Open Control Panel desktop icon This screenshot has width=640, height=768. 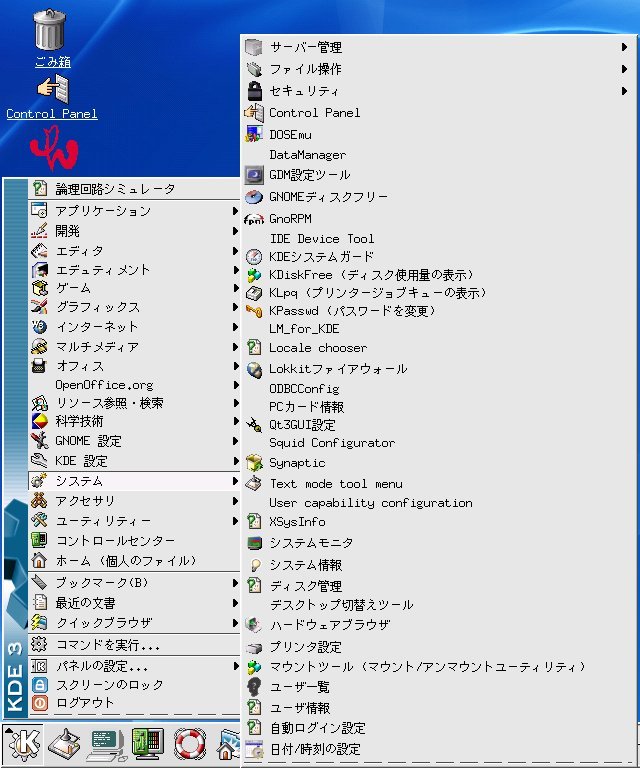point(54,89)
